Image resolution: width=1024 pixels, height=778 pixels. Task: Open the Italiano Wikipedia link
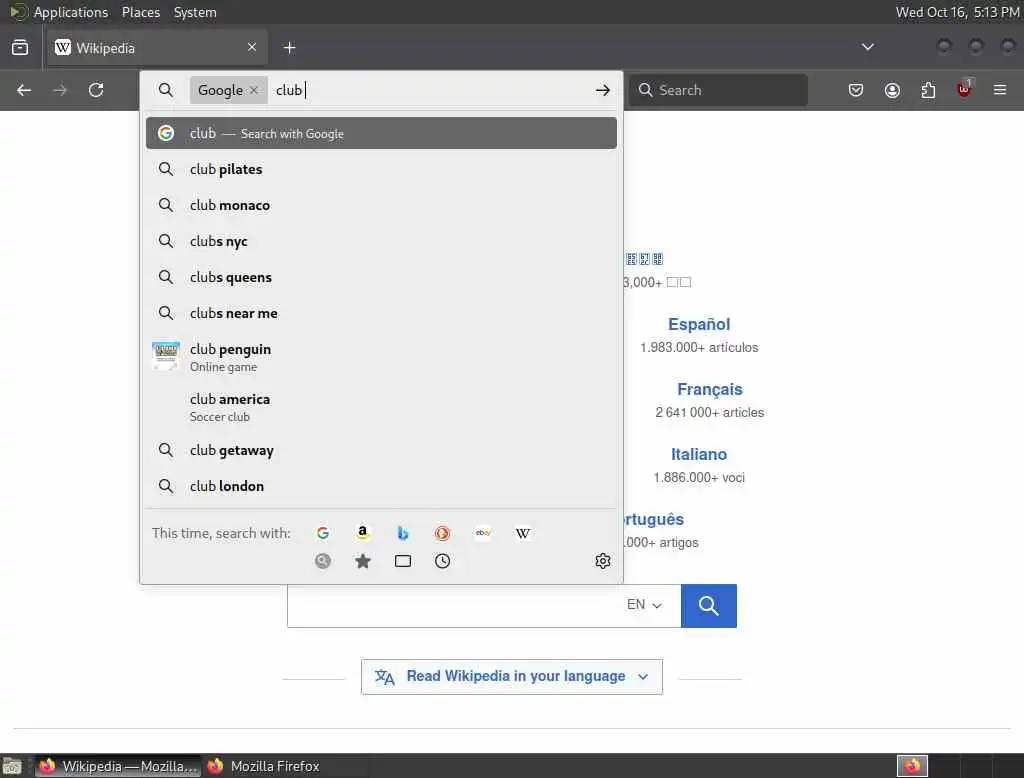point(699,454)
